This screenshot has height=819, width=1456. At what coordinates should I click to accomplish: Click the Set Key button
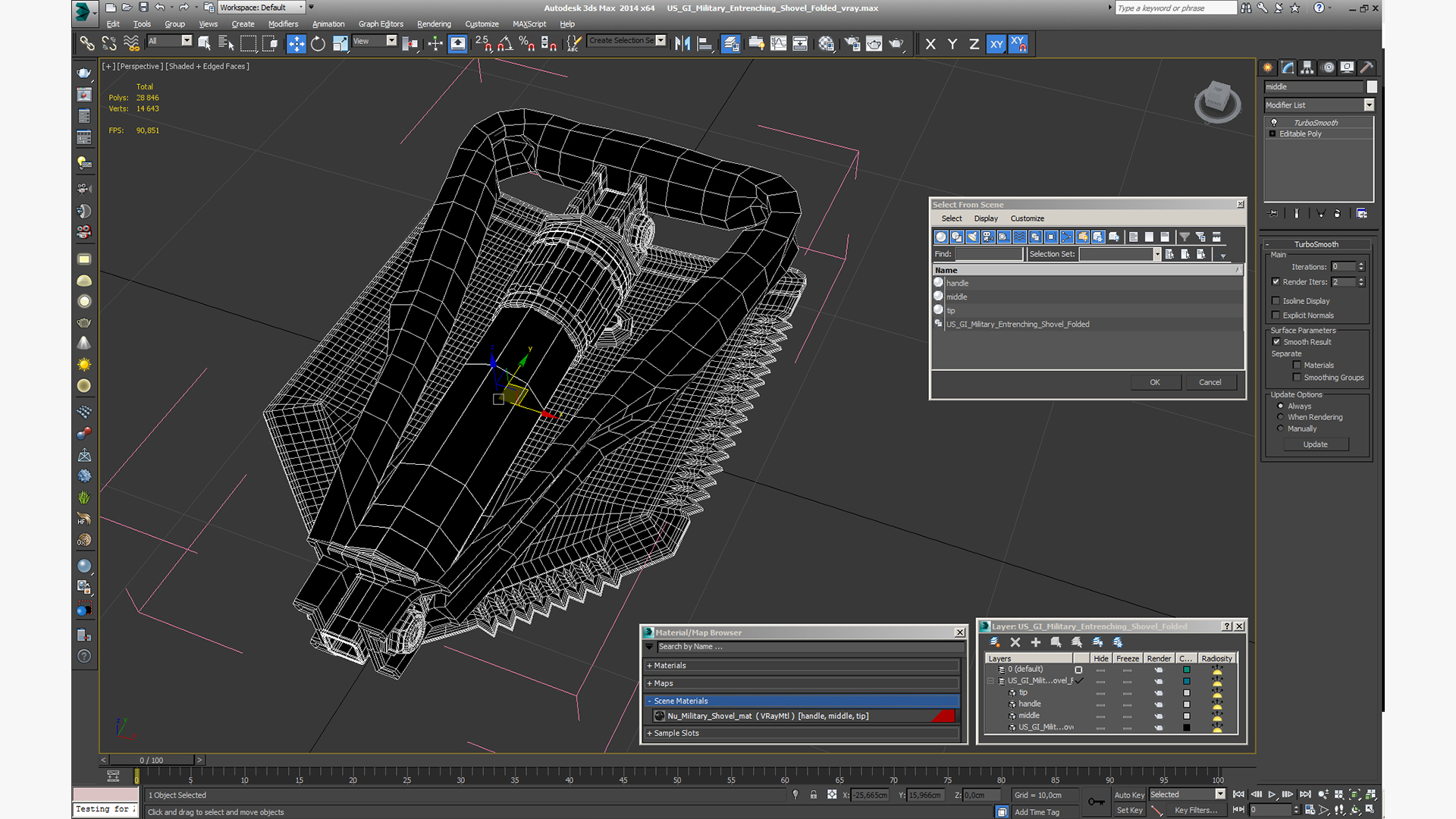pos(1129,810)
